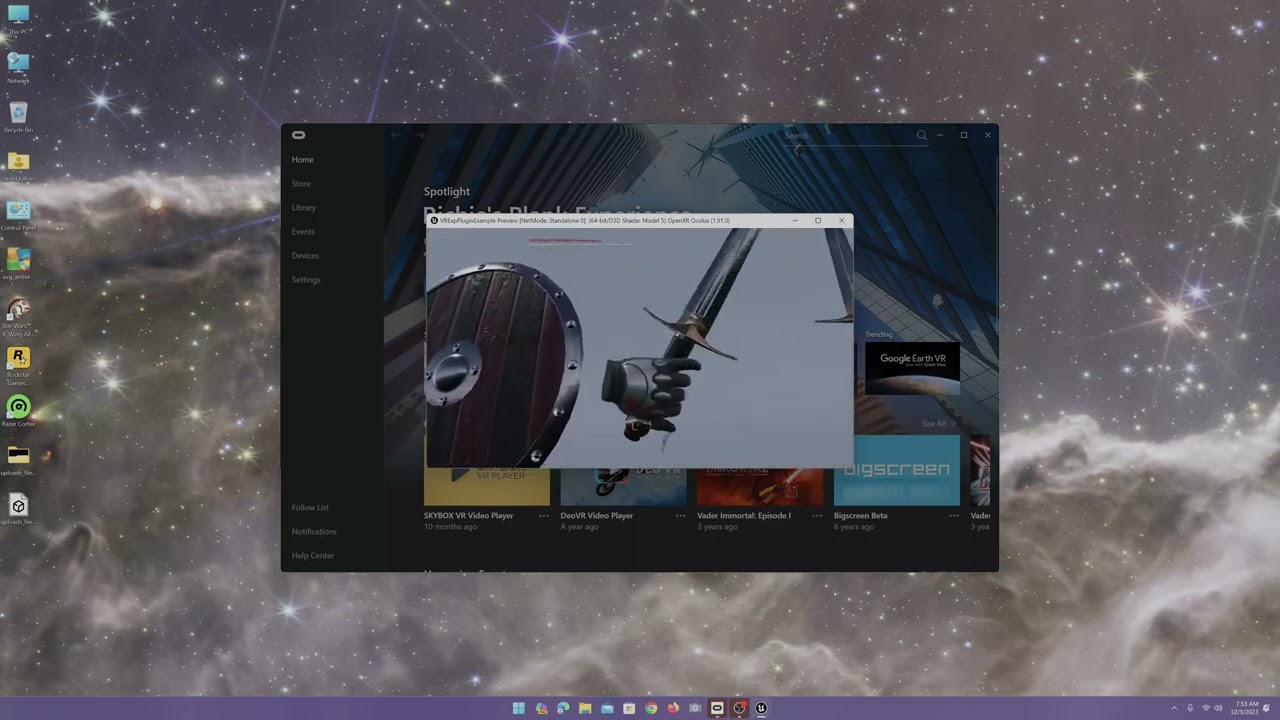This screenshot has height=720, width=1280.
Task: Open Notifications in the Oculus sidebar
Action: [x=314, y=532]
